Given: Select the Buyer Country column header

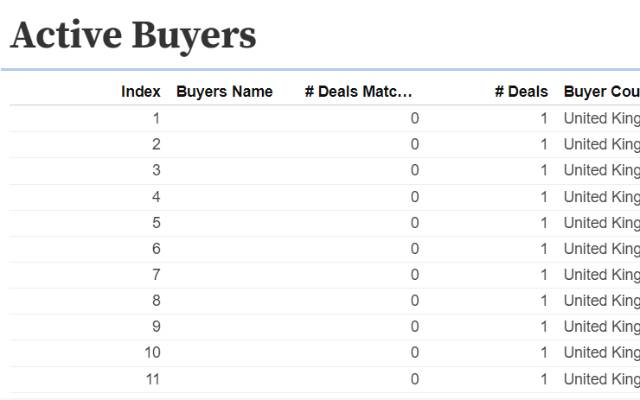Looking at the screenshot, I should click(x=601, y=91).
